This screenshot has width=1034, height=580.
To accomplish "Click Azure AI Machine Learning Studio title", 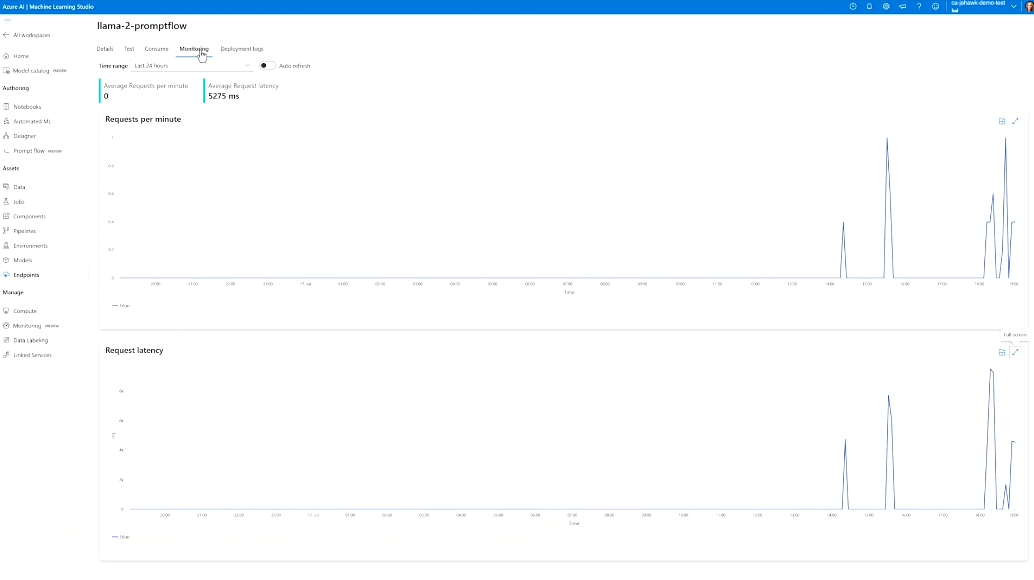I will click(48, 7).
